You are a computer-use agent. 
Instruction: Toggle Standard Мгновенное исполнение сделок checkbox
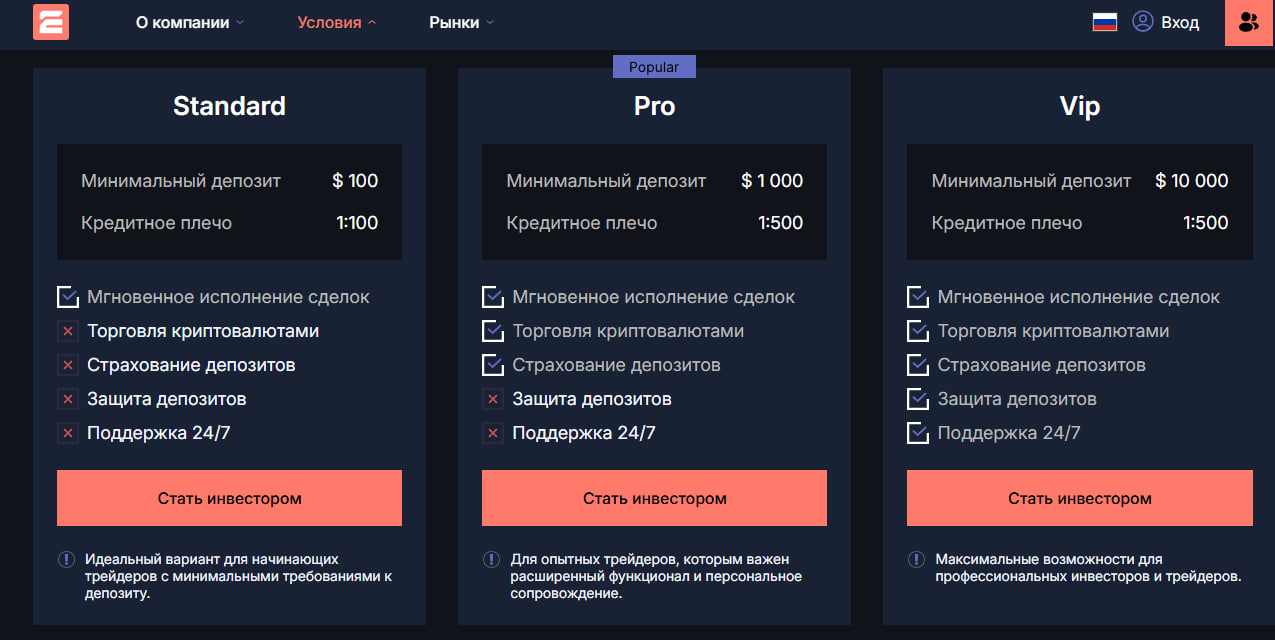(68, 297)
